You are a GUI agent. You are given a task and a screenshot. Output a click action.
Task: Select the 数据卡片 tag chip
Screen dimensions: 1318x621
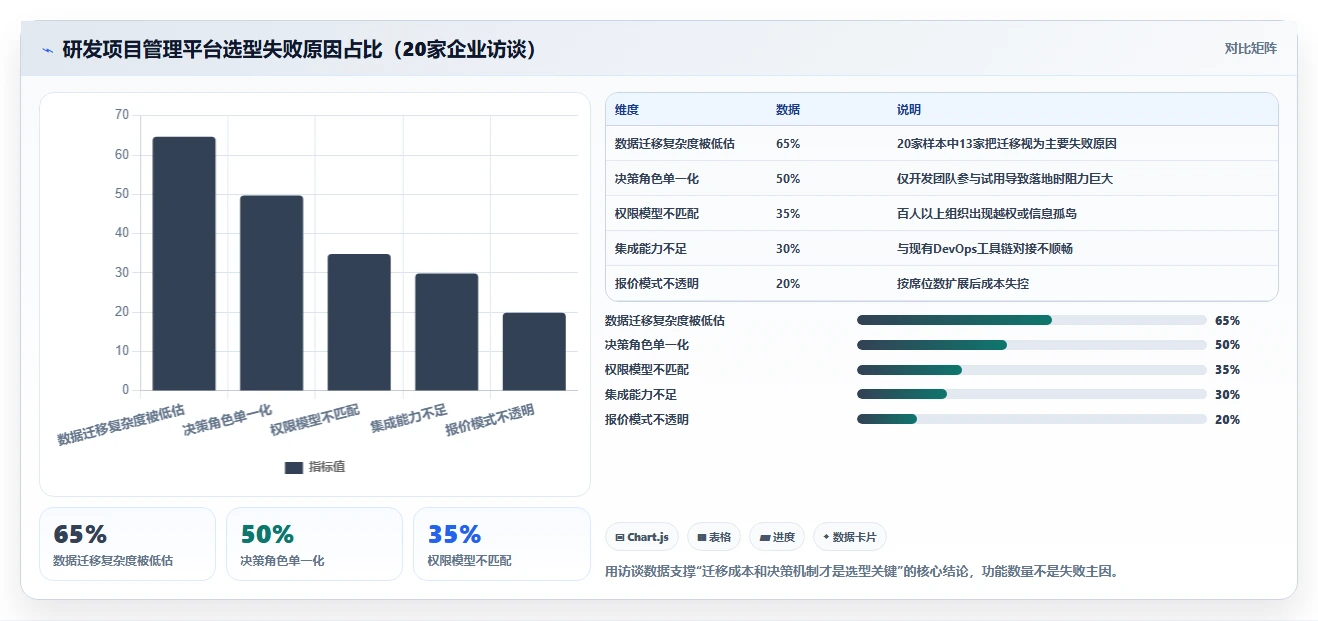850,537
